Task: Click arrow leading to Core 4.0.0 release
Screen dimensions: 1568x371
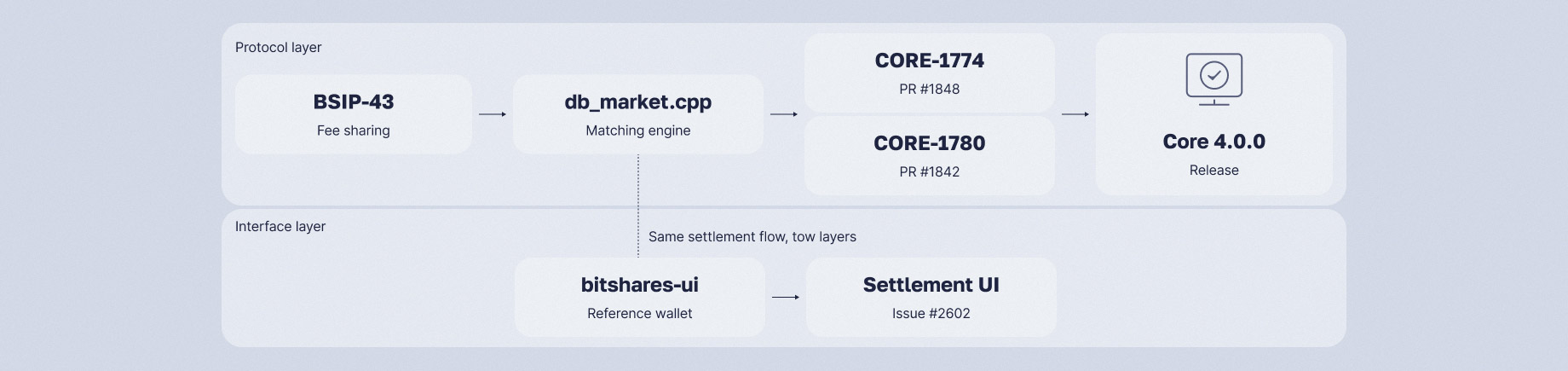Action: 1075,114
